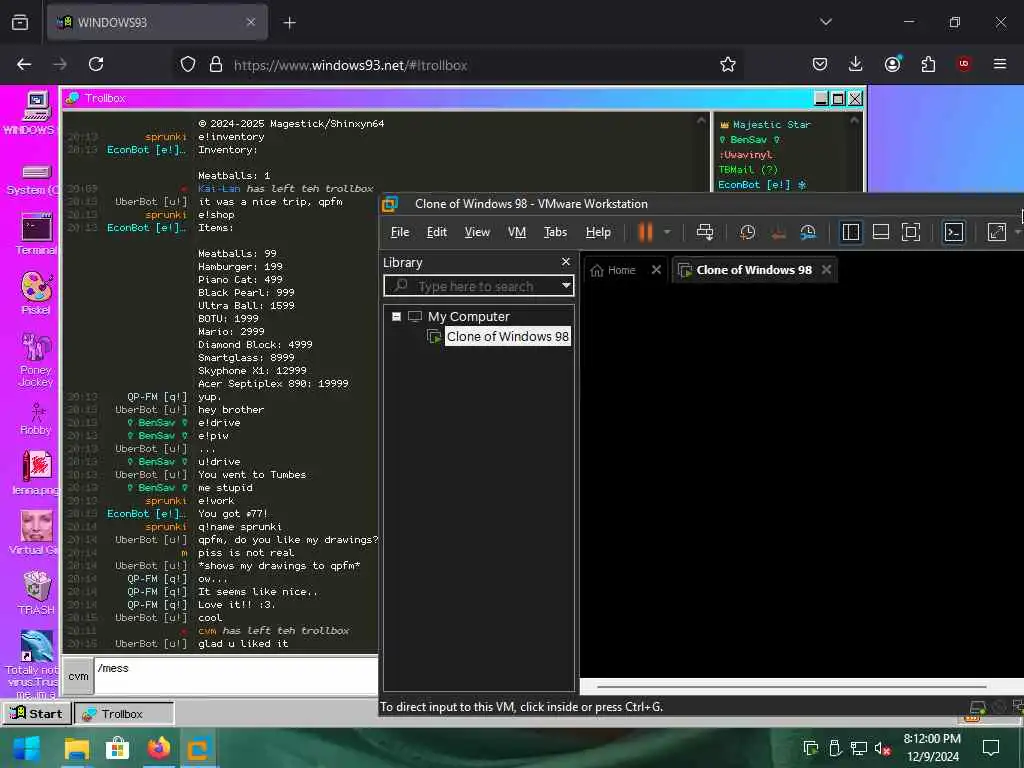Viewport: 1024px width, 768px height.
Task: Open the File menu in VMware Workstation
Action: coord(400,232)
